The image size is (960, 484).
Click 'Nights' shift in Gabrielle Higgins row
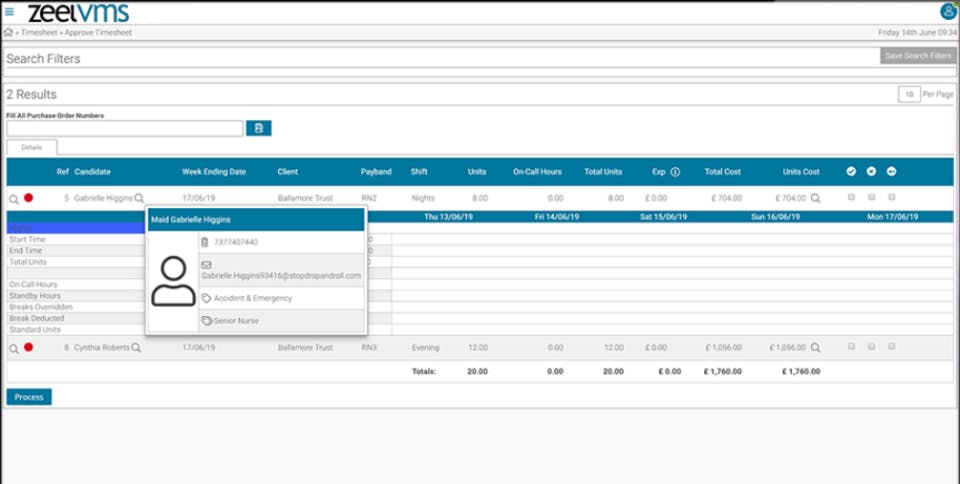point(423,198)
